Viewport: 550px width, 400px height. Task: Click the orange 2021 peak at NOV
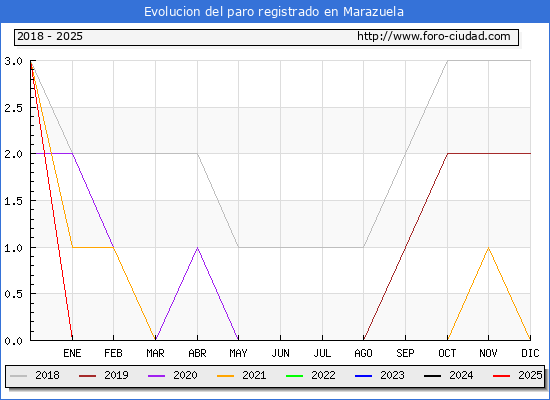click(489, 248)
